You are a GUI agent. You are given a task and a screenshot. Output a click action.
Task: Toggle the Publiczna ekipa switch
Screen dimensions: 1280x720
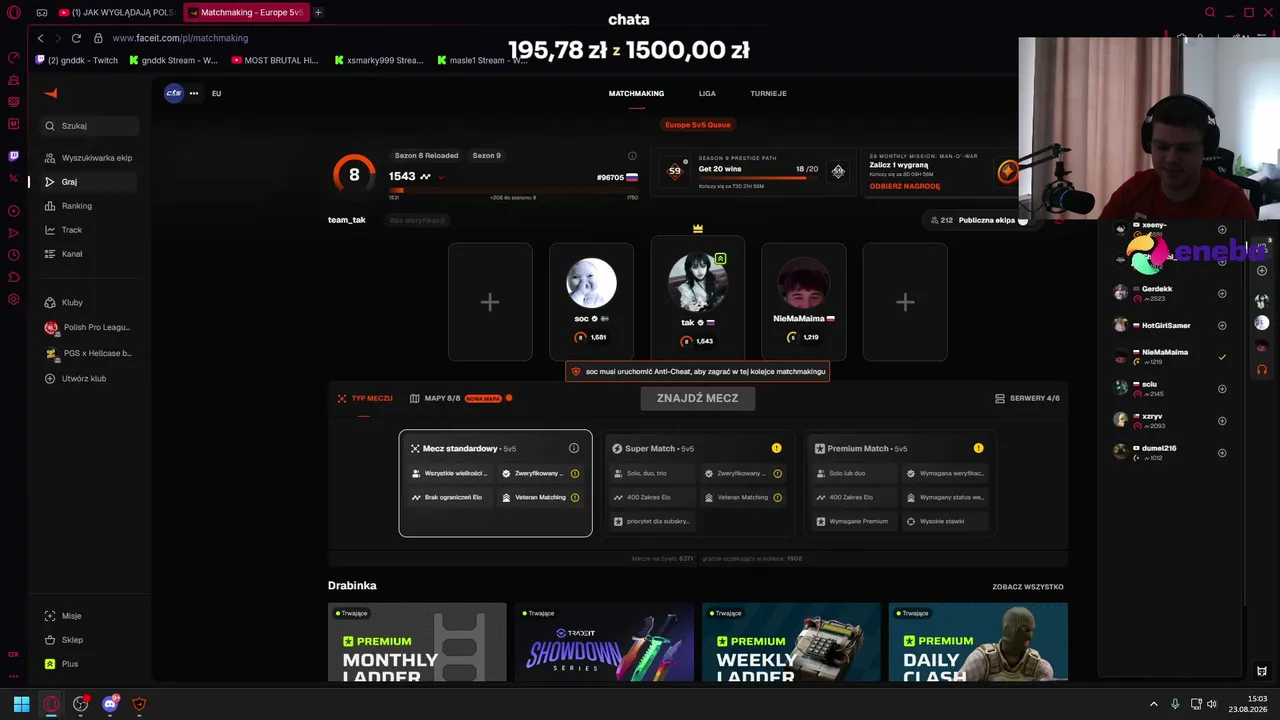[1022, 220]
